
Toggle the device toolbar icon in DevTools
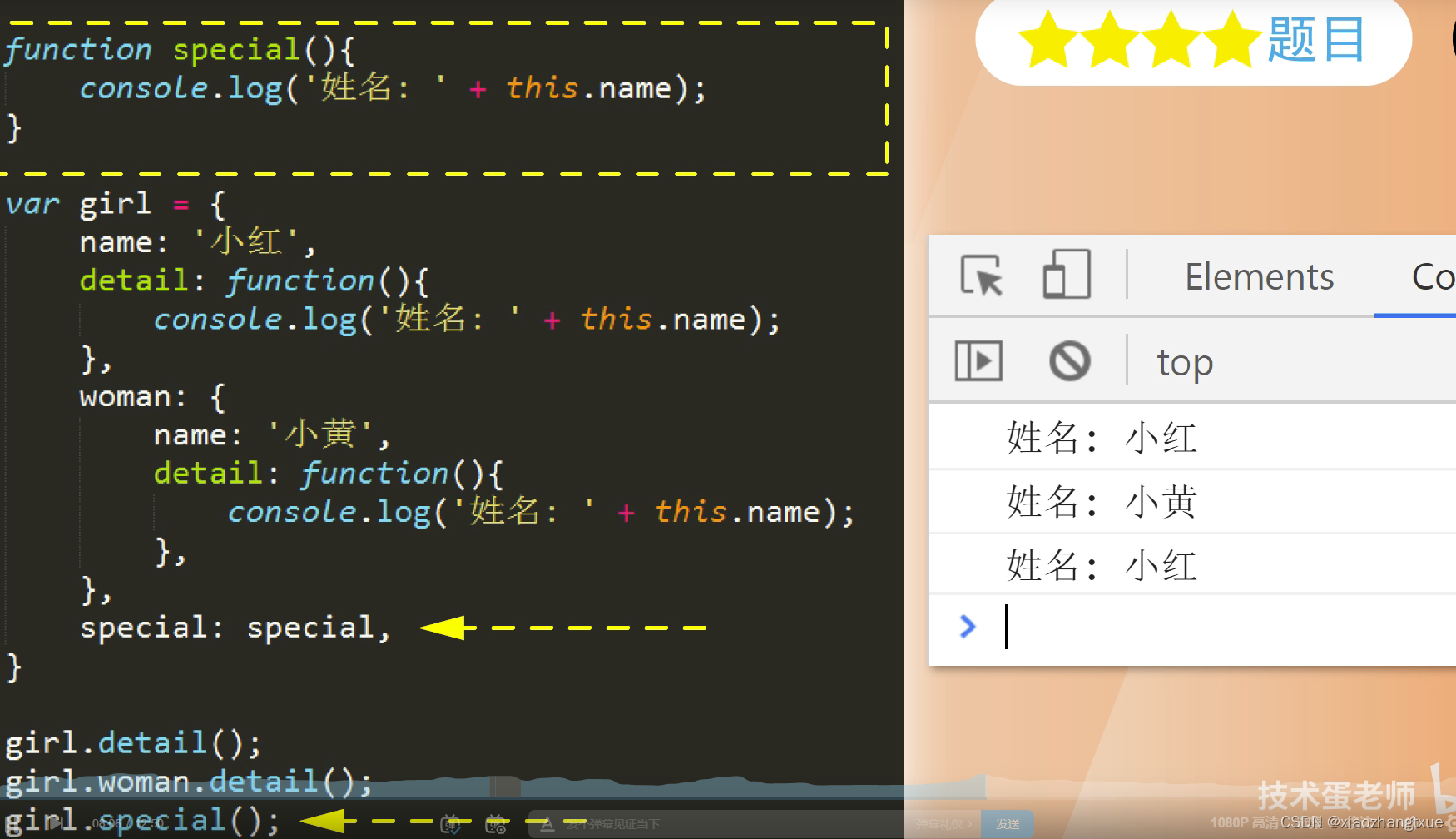(x=1067, y=274)
